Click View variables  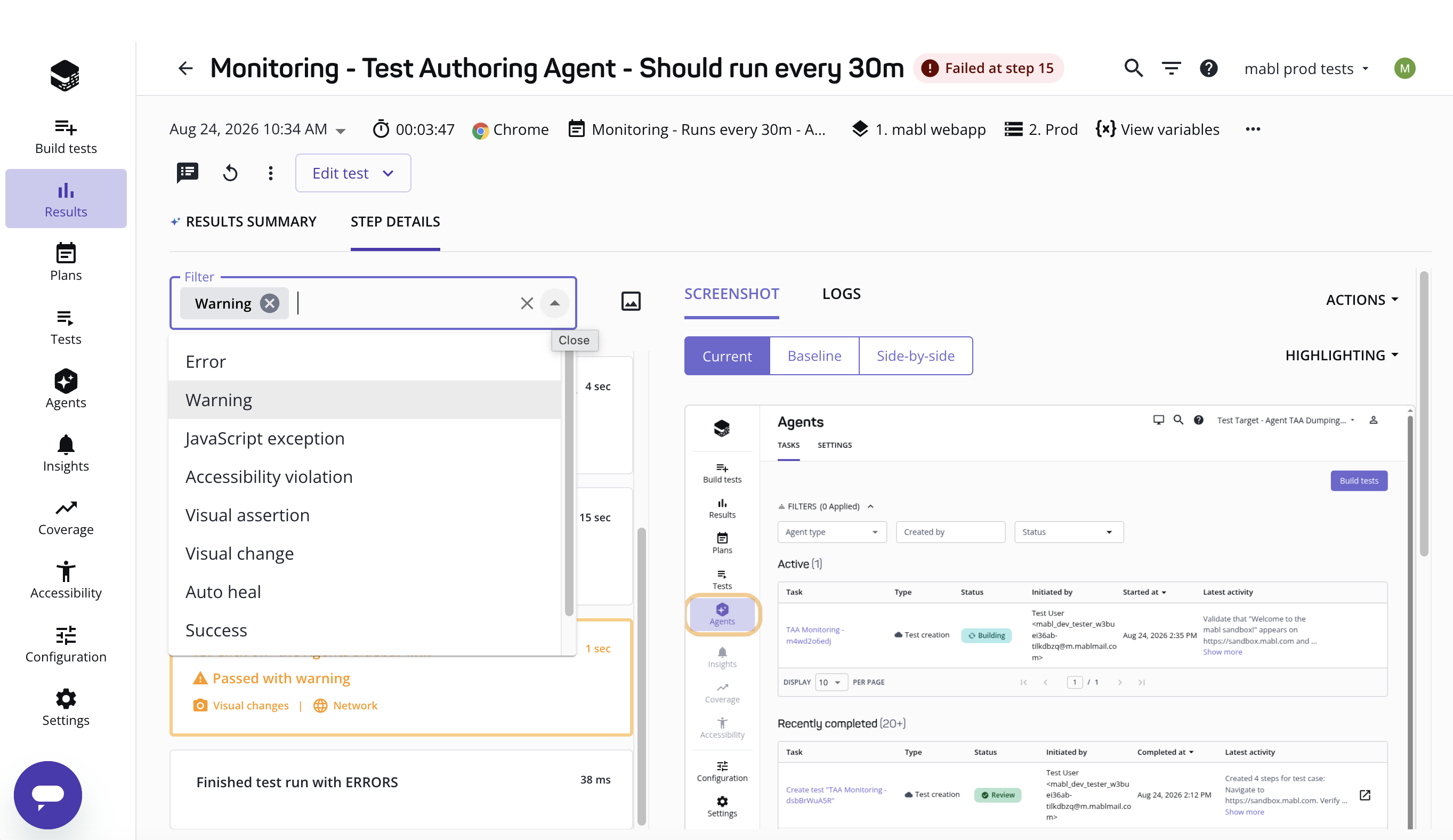[x=1157, y=129]
